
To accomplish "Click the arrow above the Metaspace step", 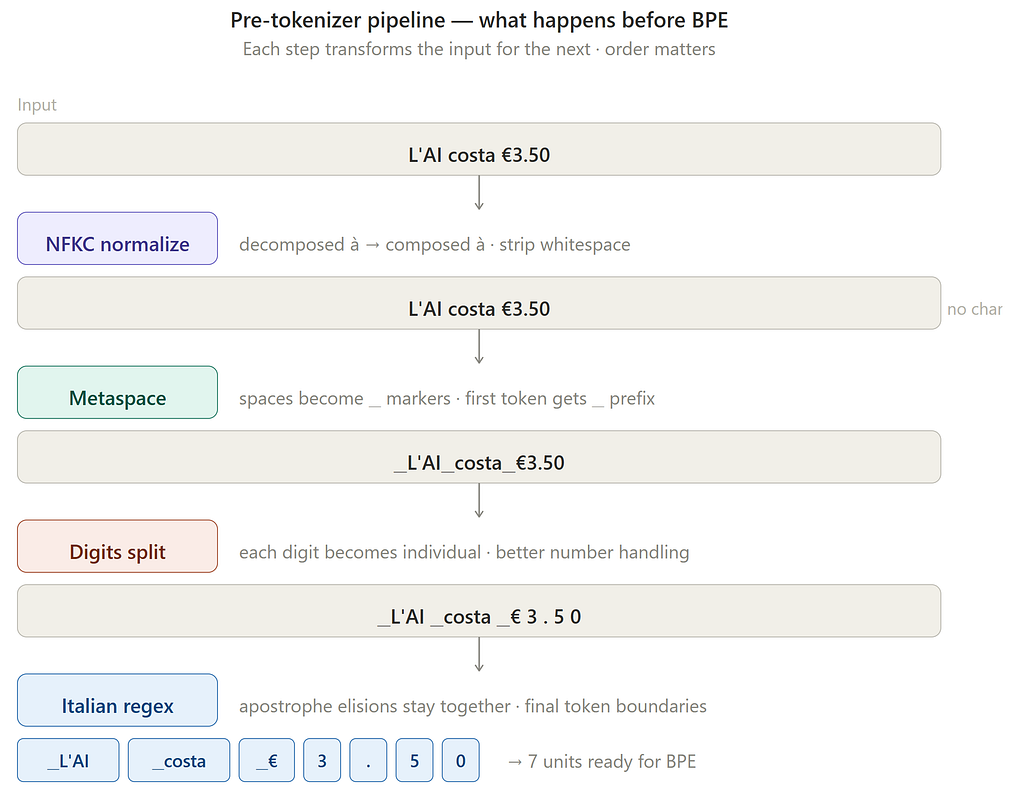I will pyautogui.click(x=479, y=347).
